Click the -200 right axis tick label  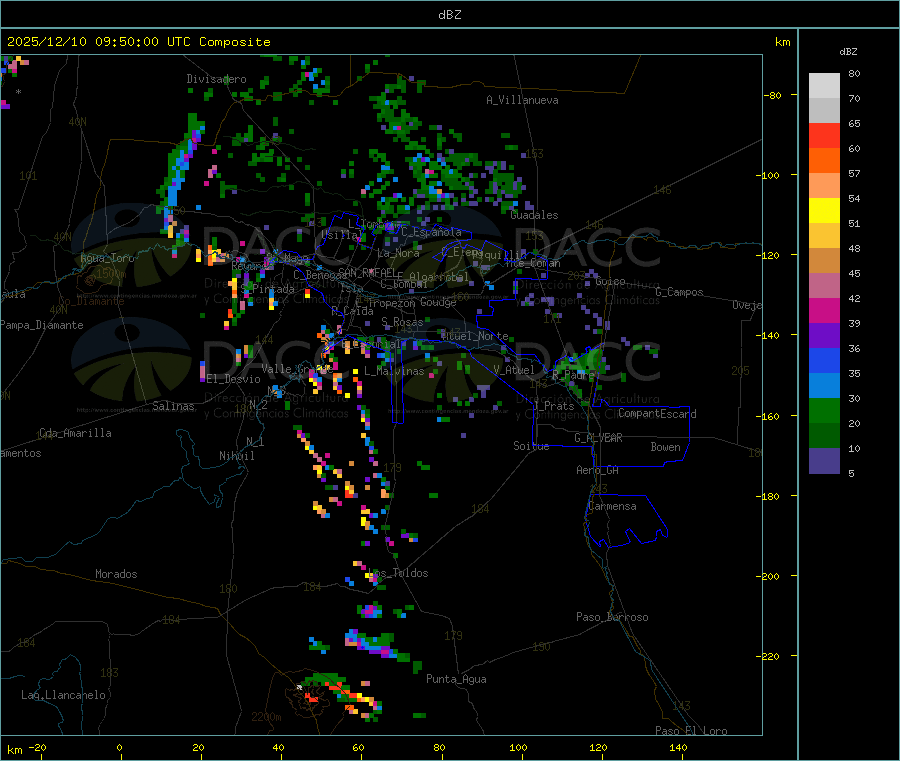[x=770, y=576]
